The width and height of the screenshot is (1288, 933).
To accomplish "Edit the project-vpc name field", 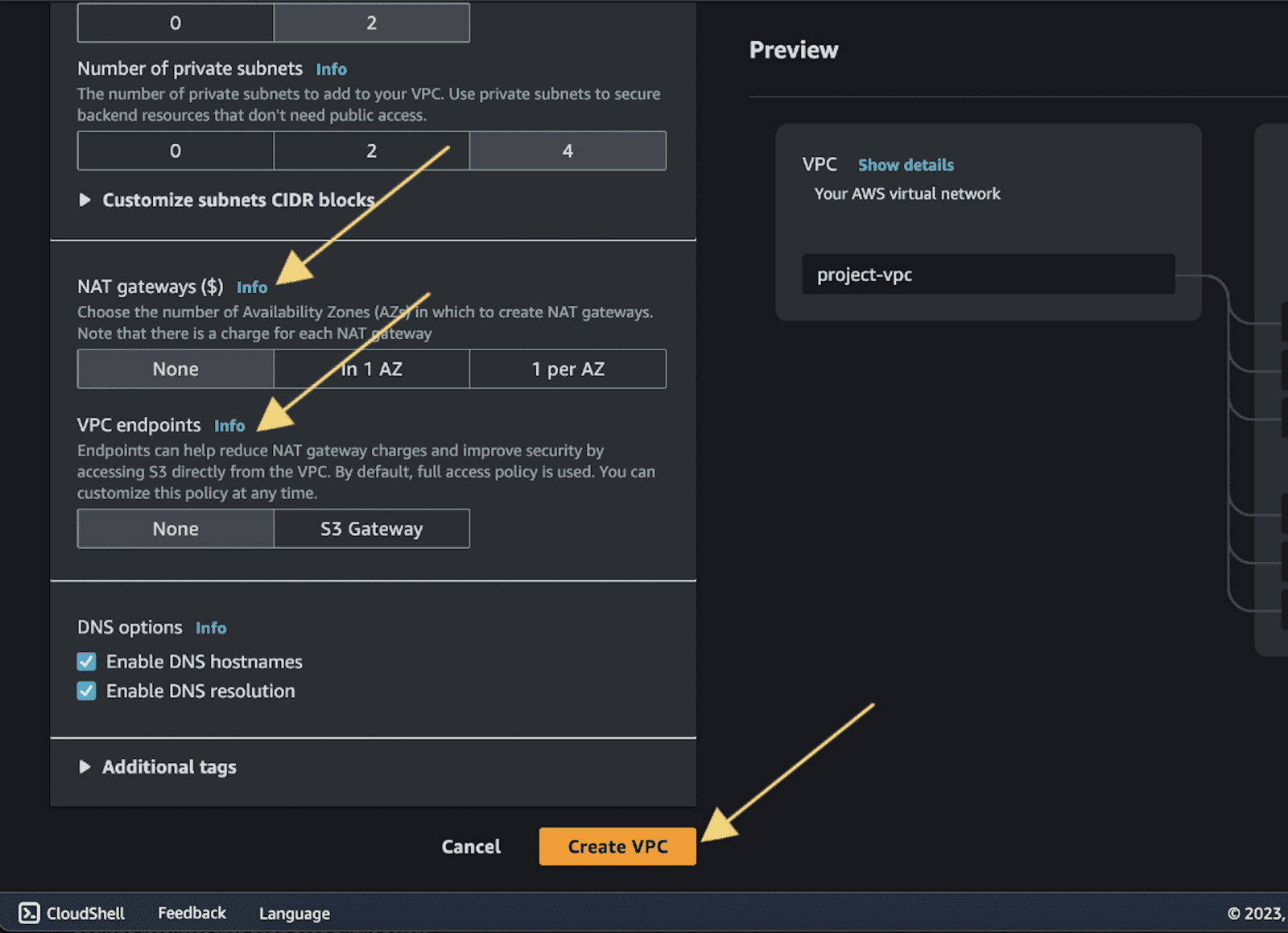I will coord(988,275).
